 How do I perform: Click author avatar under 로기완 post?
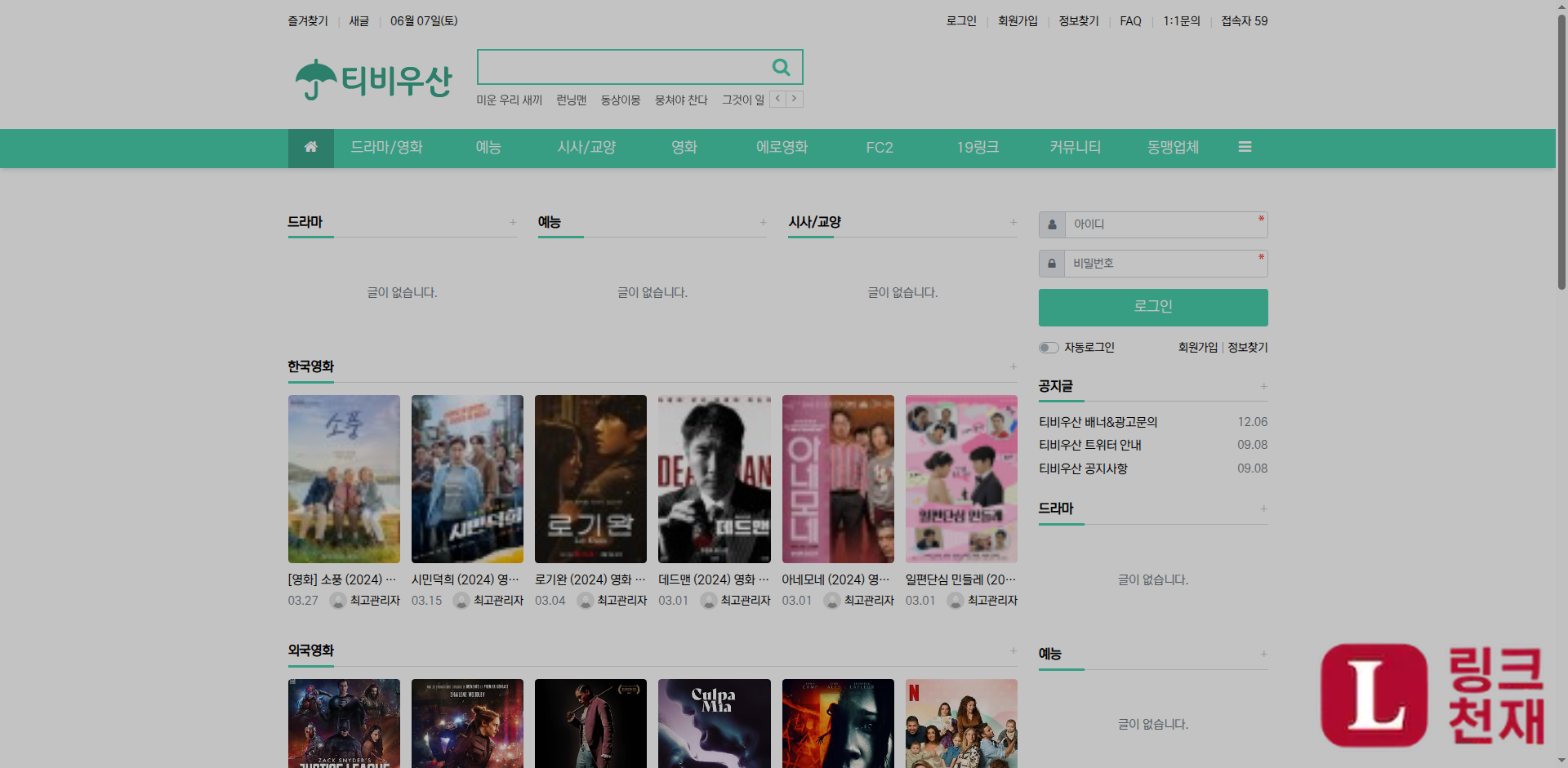tap(585, 601)
